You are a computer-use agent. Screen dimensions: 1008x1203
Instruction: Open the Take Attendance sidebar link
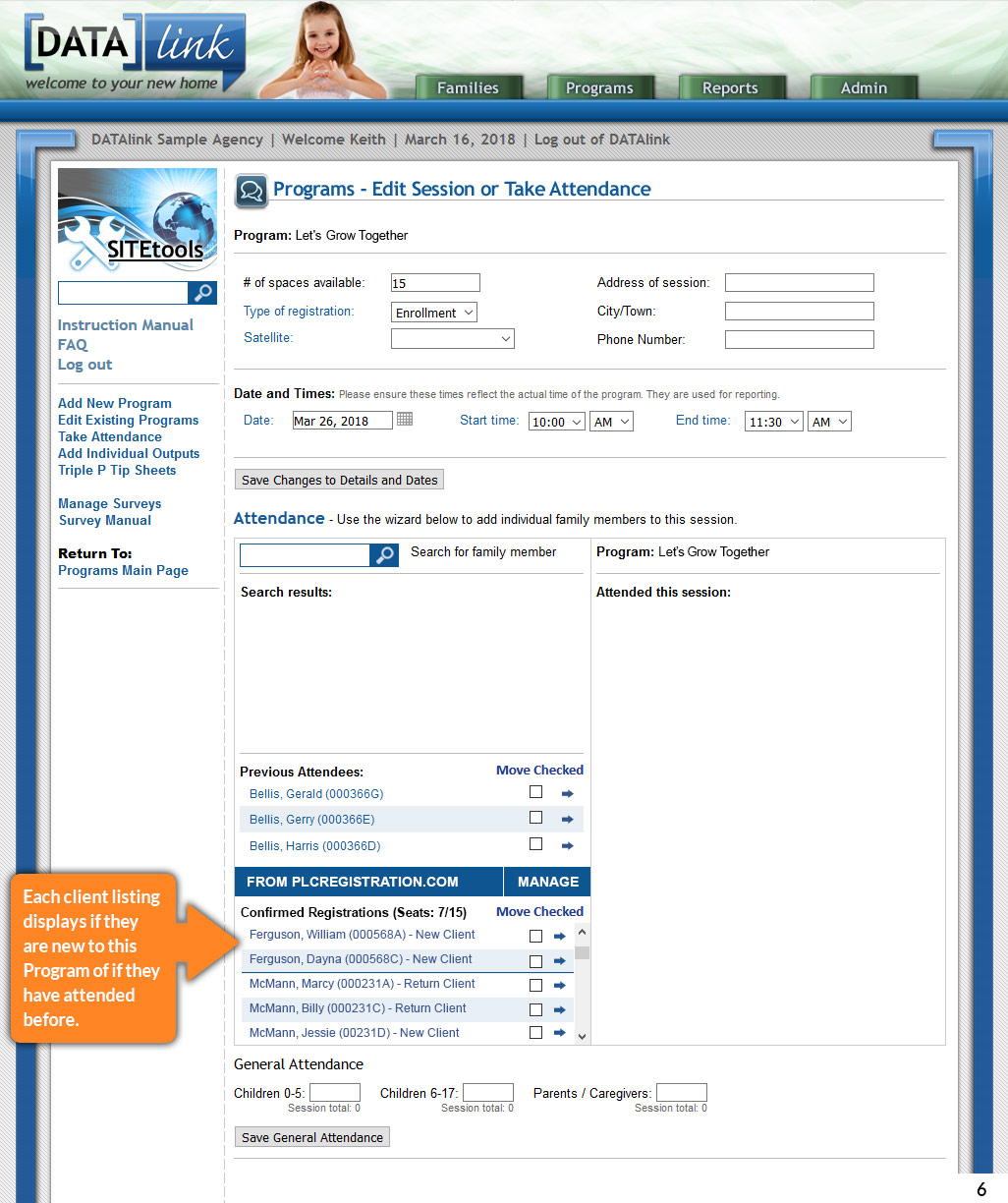click(110, 436)
